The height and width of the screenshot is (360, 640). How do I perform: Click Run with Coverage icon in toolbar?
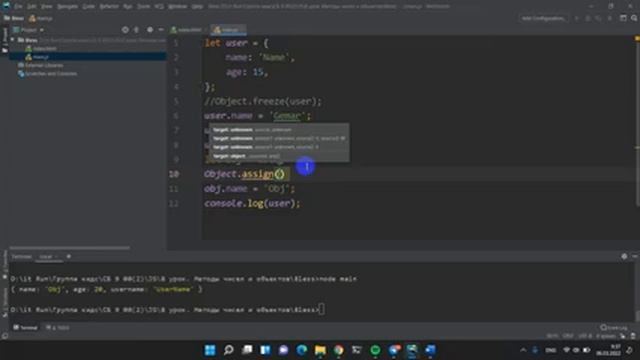(x=598, y=18)
